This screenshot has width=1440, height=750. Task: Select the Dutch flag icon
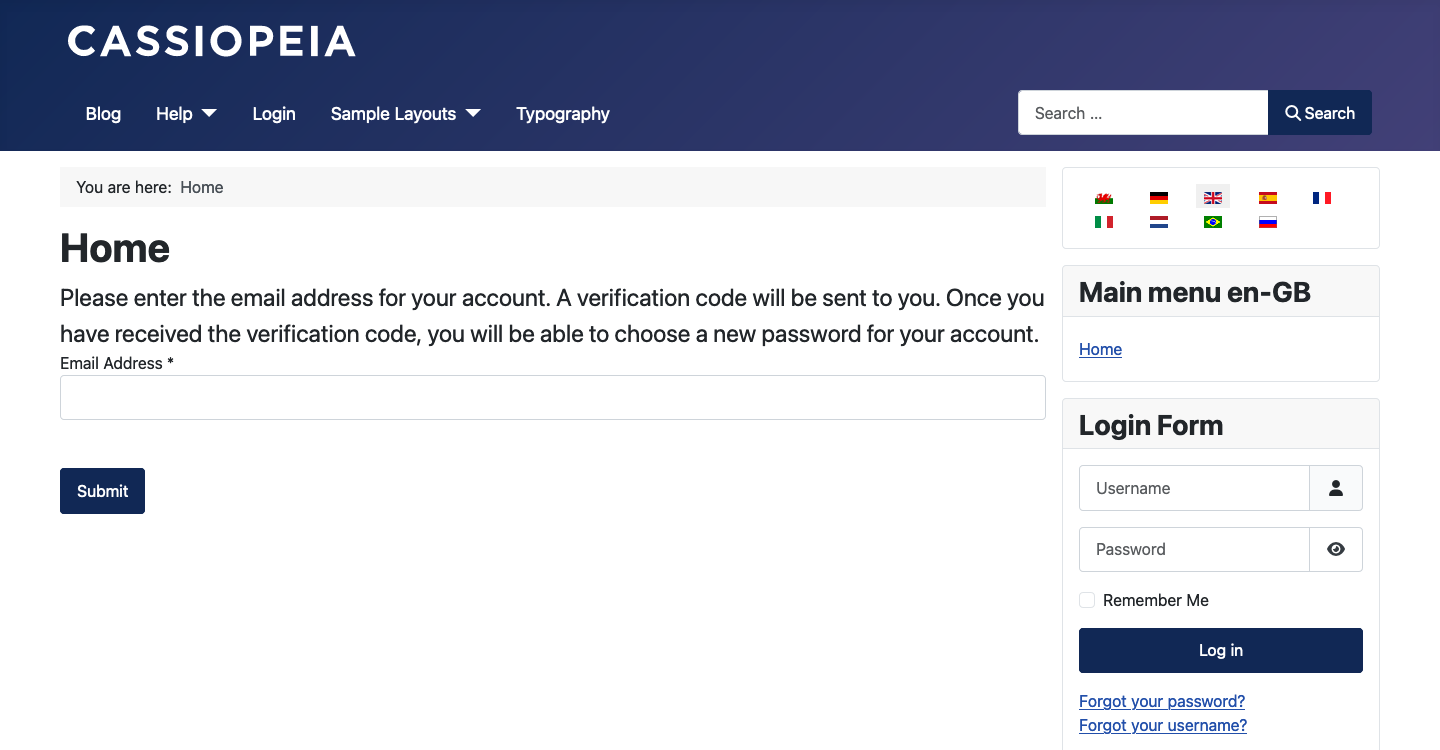coord(1158,221)
